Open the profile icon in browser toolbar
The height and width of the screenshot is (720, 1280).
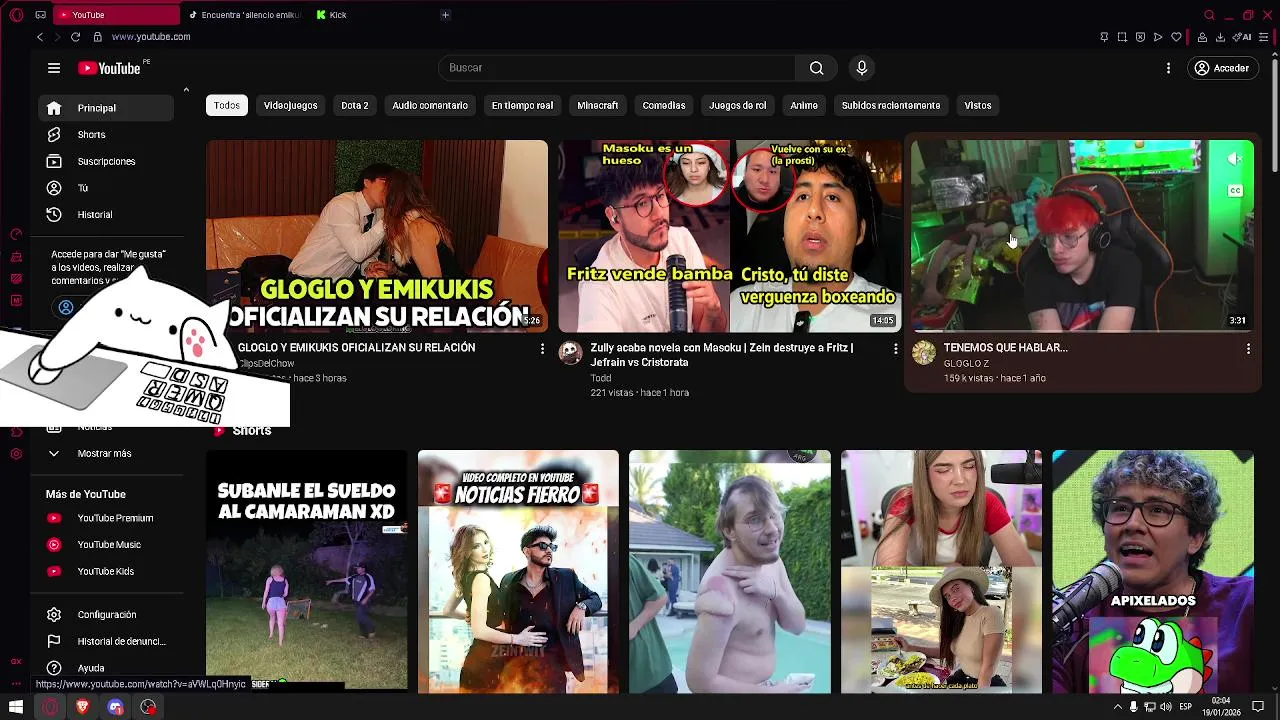[x=1202, y=37]
